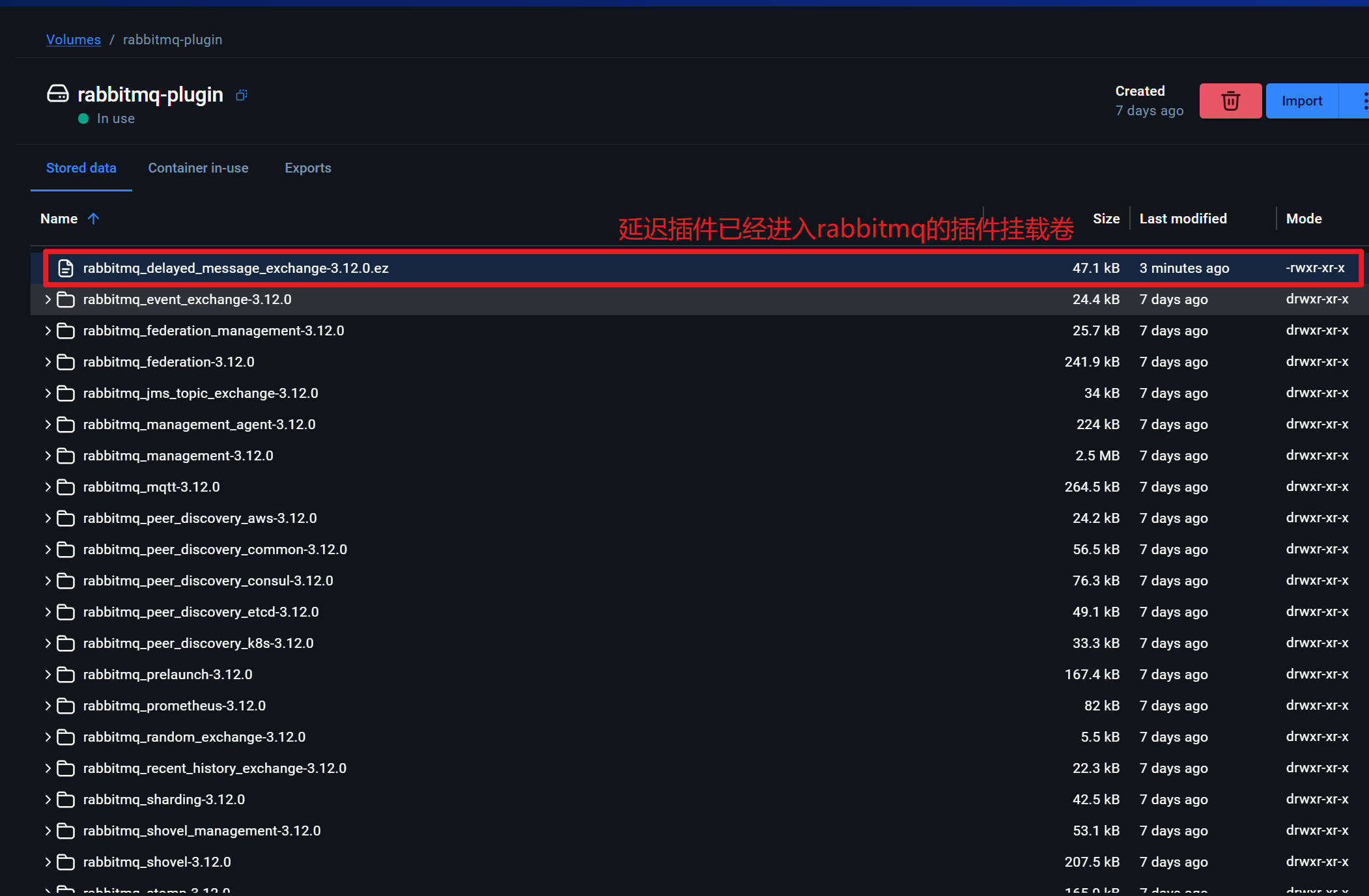Expand the rabbitmq_random_exchange-3.12.0 folder chevron
Screen dimensions: 1369x896
coord(48,737)
